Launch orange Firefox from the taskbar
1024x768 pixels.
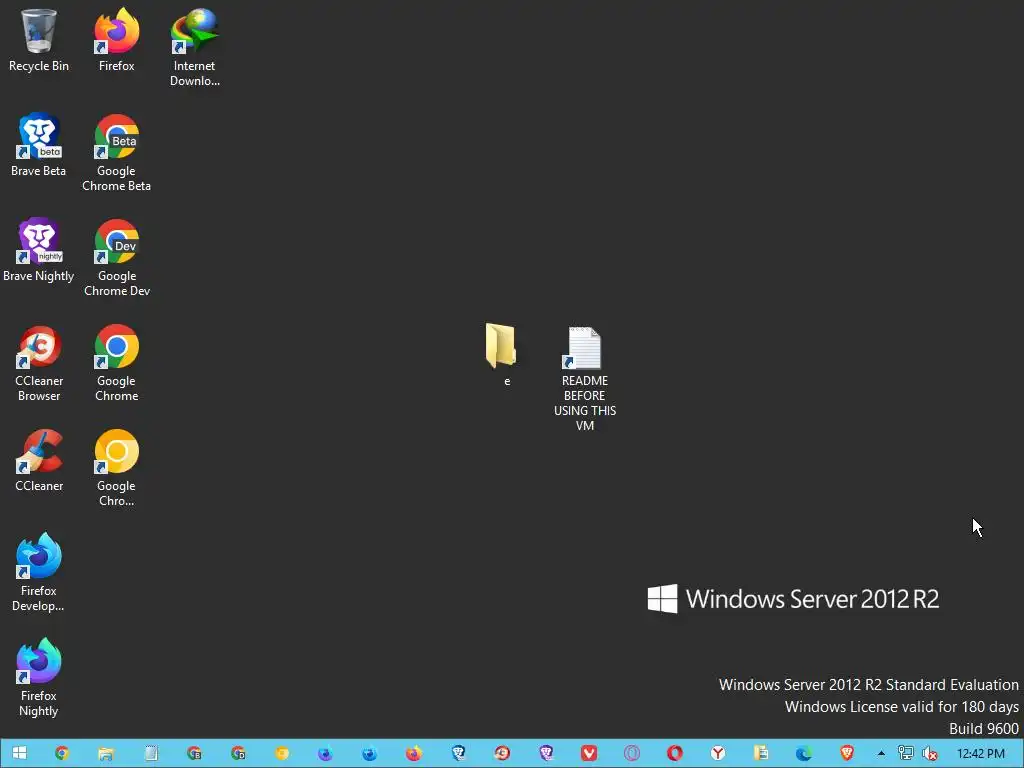point(413,754)
